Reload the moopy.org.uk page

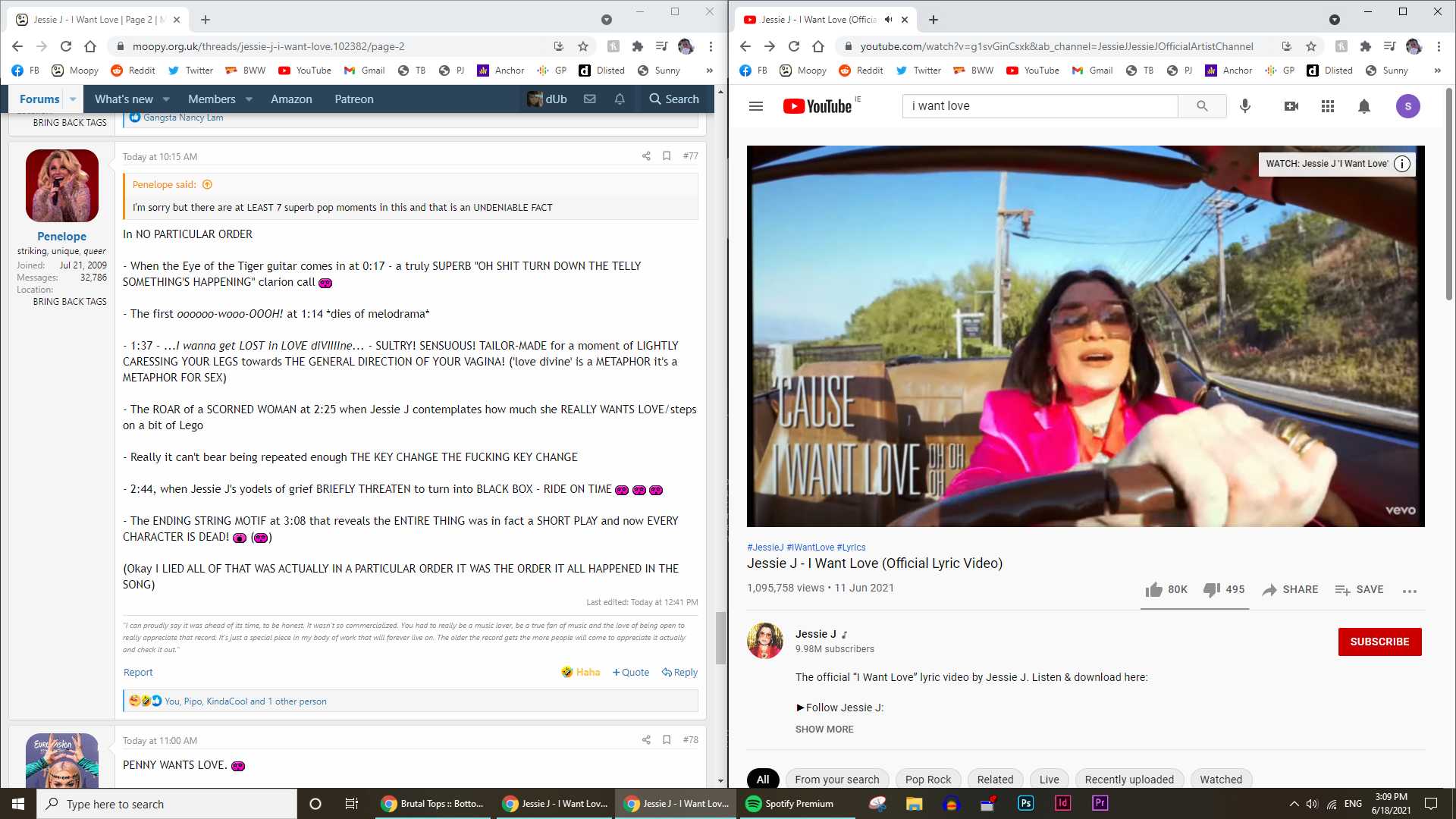pyautogui.click(x=66, y=46)
